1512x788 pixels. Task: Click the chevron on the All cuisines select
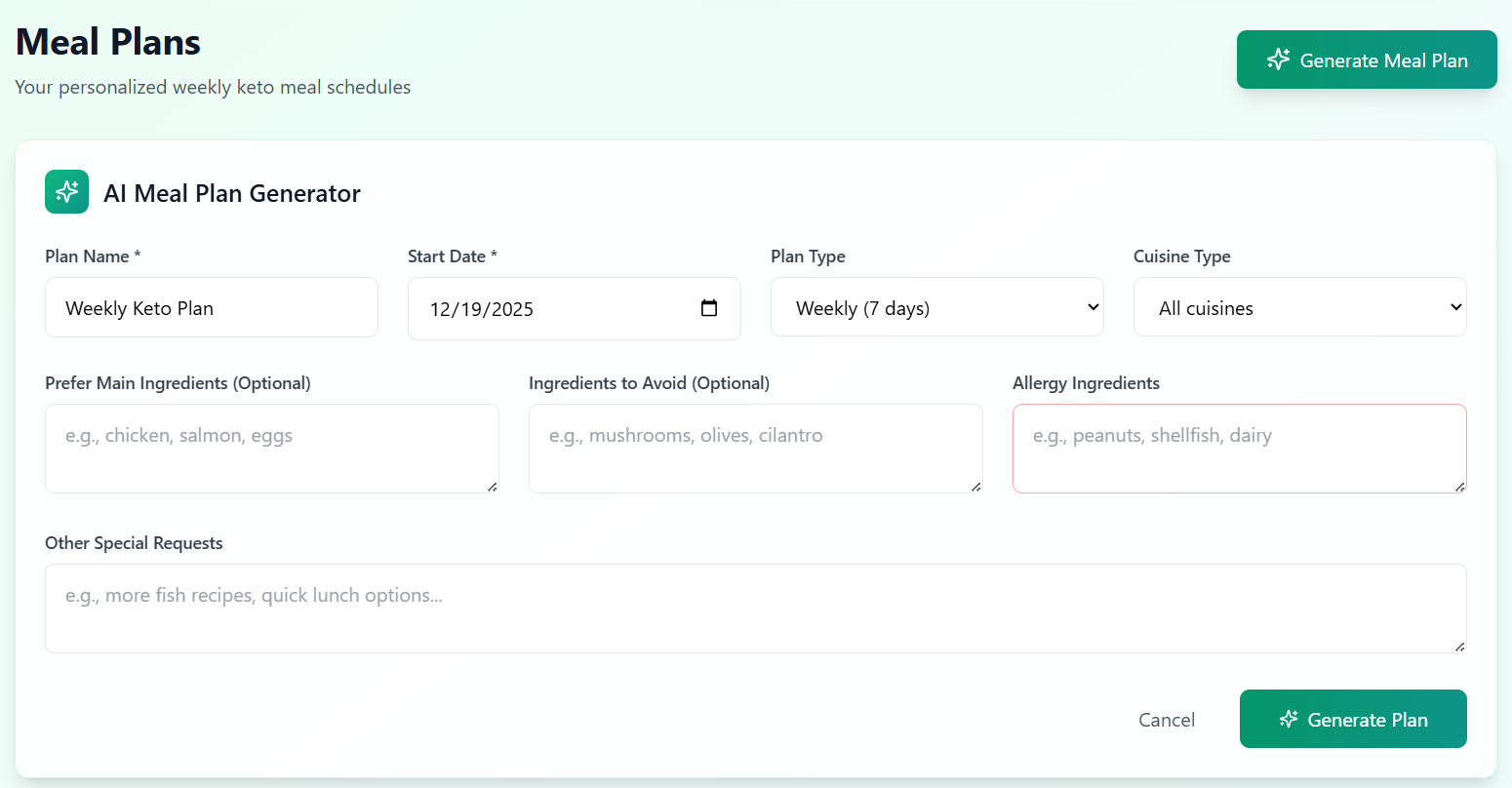pyautogui.click(x=1454, y=306)
